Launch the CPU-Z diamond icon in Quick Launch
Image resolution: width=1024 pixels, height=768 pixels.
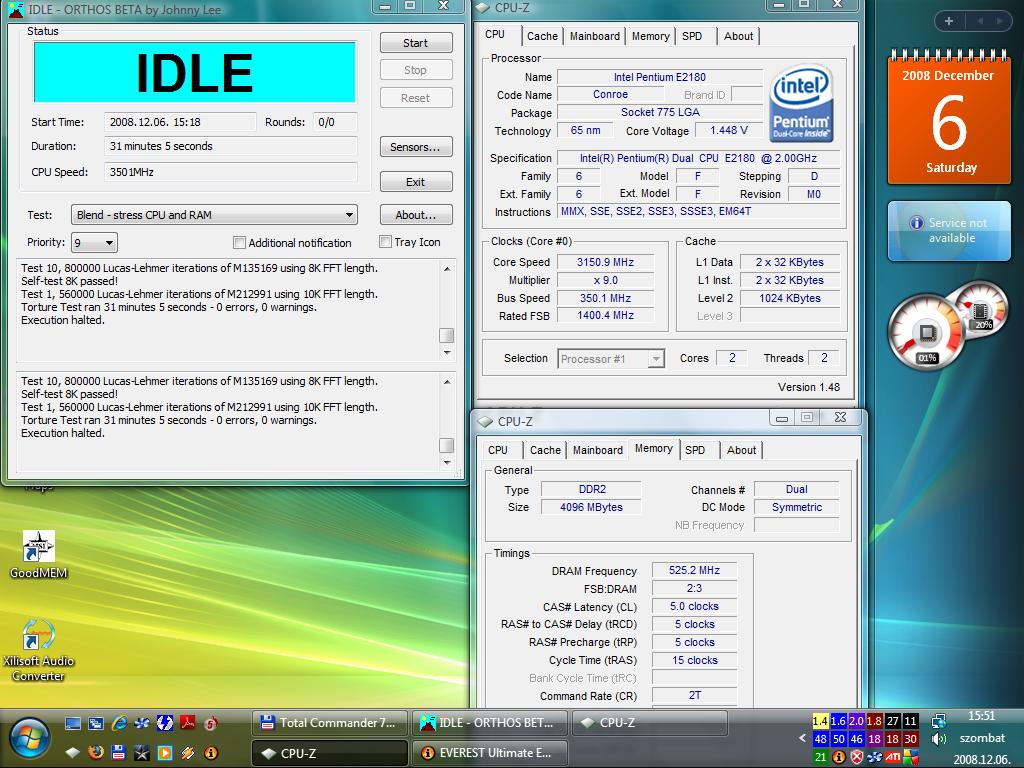(73, 752)
